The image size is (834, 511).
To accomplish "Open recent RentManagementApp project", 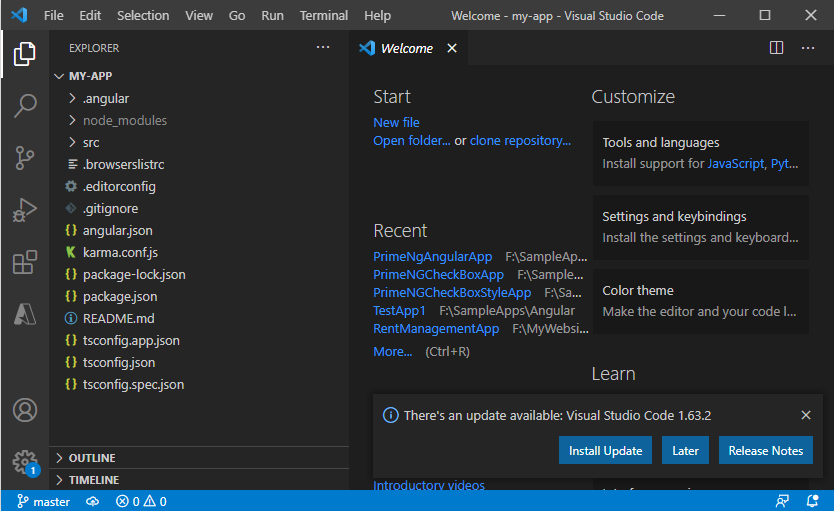I will point(436,329).
